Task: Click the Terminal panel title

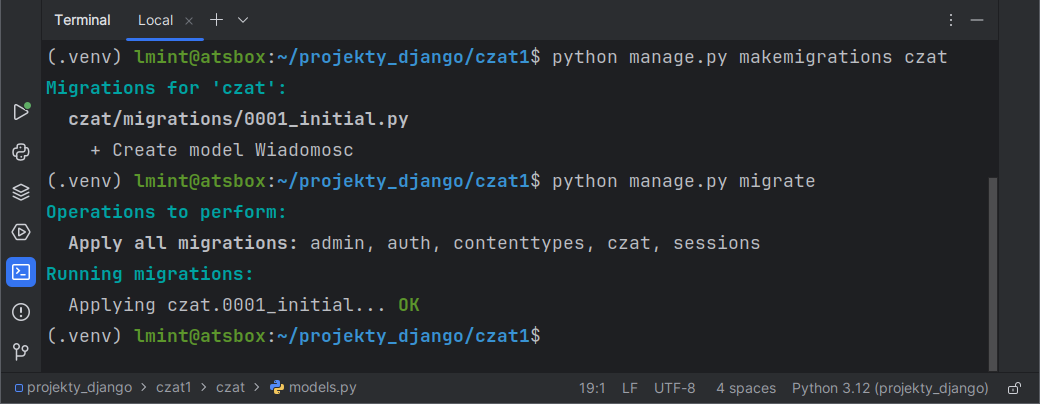Action: click(x=82, y=21)
